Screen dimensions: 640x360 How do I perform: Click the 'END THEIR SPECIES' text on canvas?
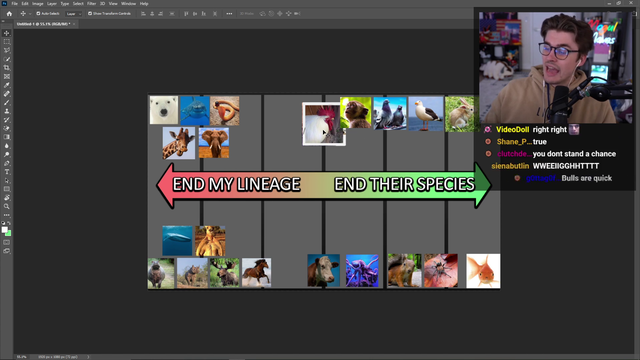(x=404, y=184)
